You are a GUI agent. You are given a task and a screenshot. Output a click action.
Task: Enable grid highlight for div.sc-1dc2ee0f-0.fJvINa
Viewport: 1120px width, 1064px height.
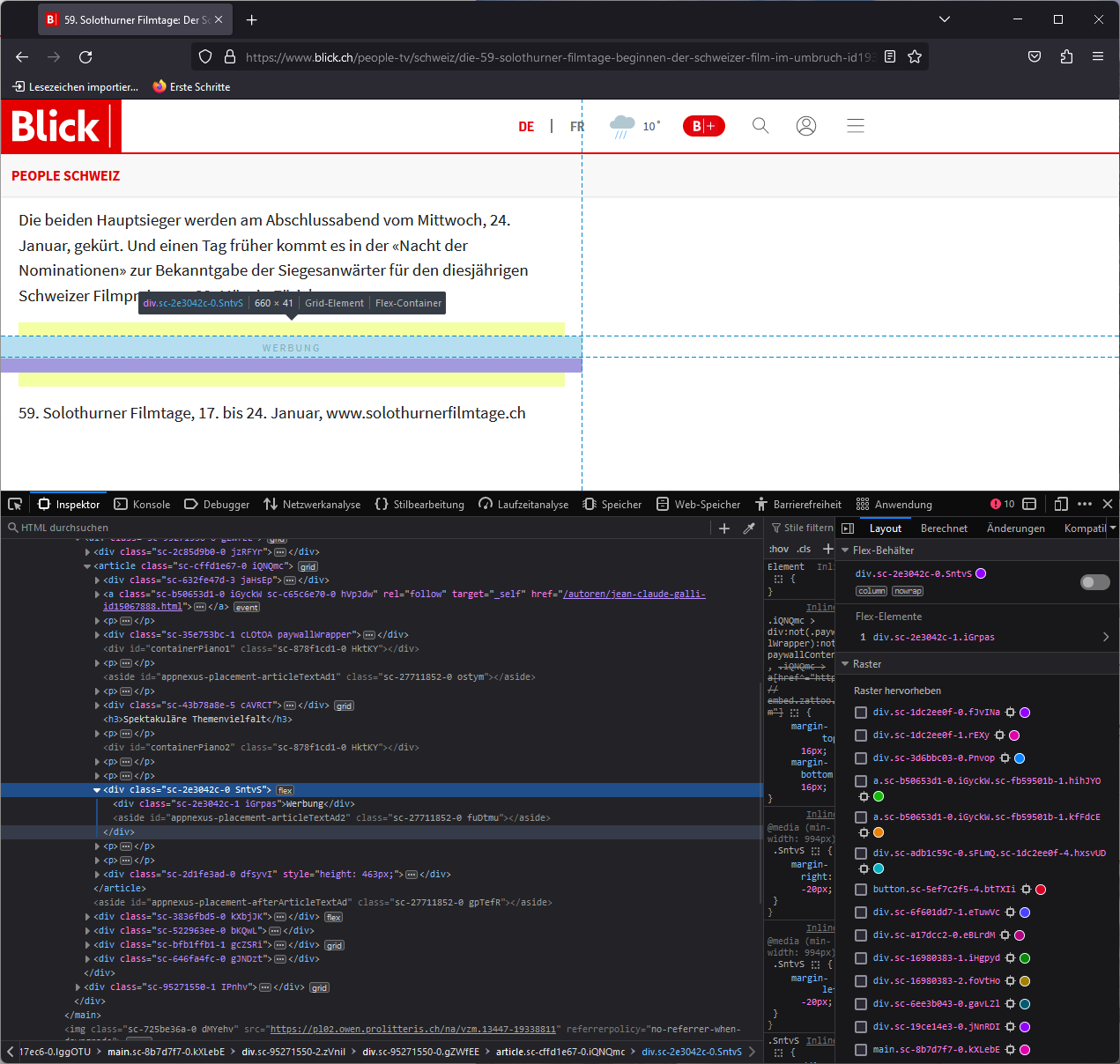coord(861,712)
